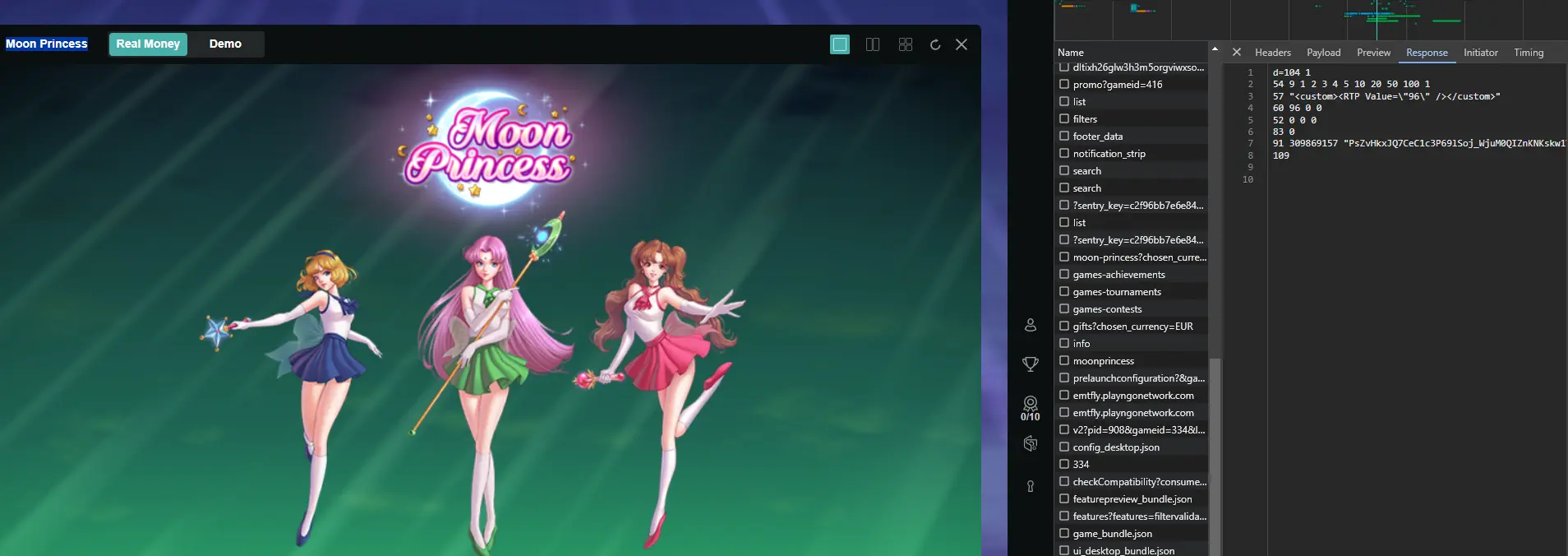Image resolution: width=1568 pixels, height=556 pixels.
Task: Select the single-window game layout icon
Action: [x=840, y=44]
